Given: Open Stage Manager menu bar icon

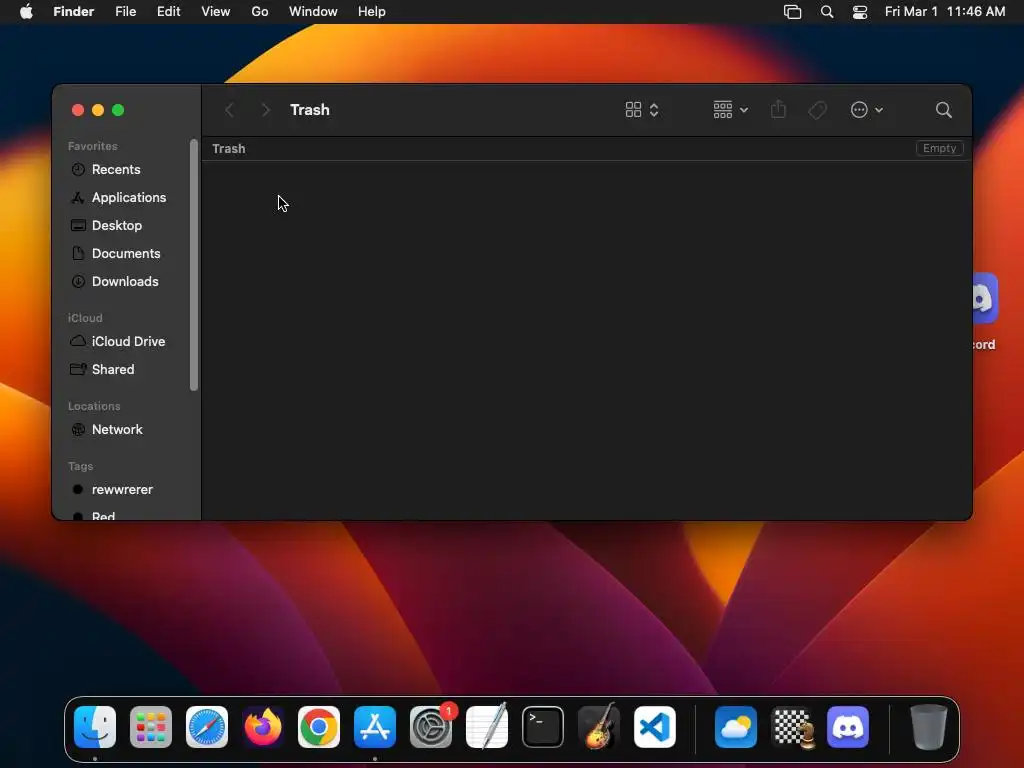Looking at the screenshot, I should coord(792,12).
